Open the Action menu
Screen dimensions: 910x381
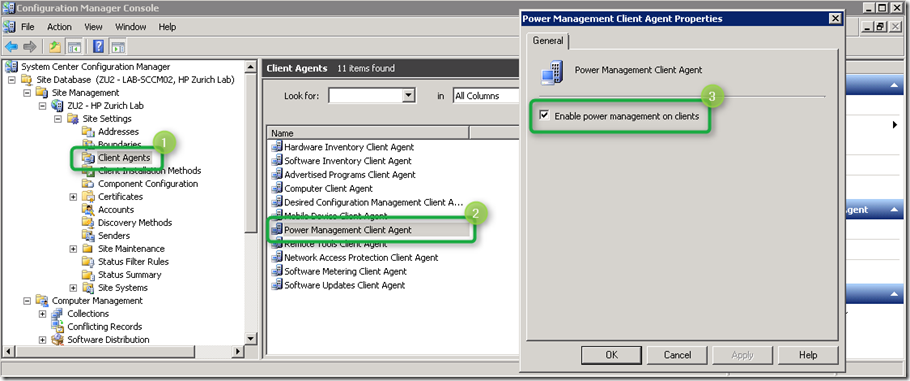(x=59, y=27)
